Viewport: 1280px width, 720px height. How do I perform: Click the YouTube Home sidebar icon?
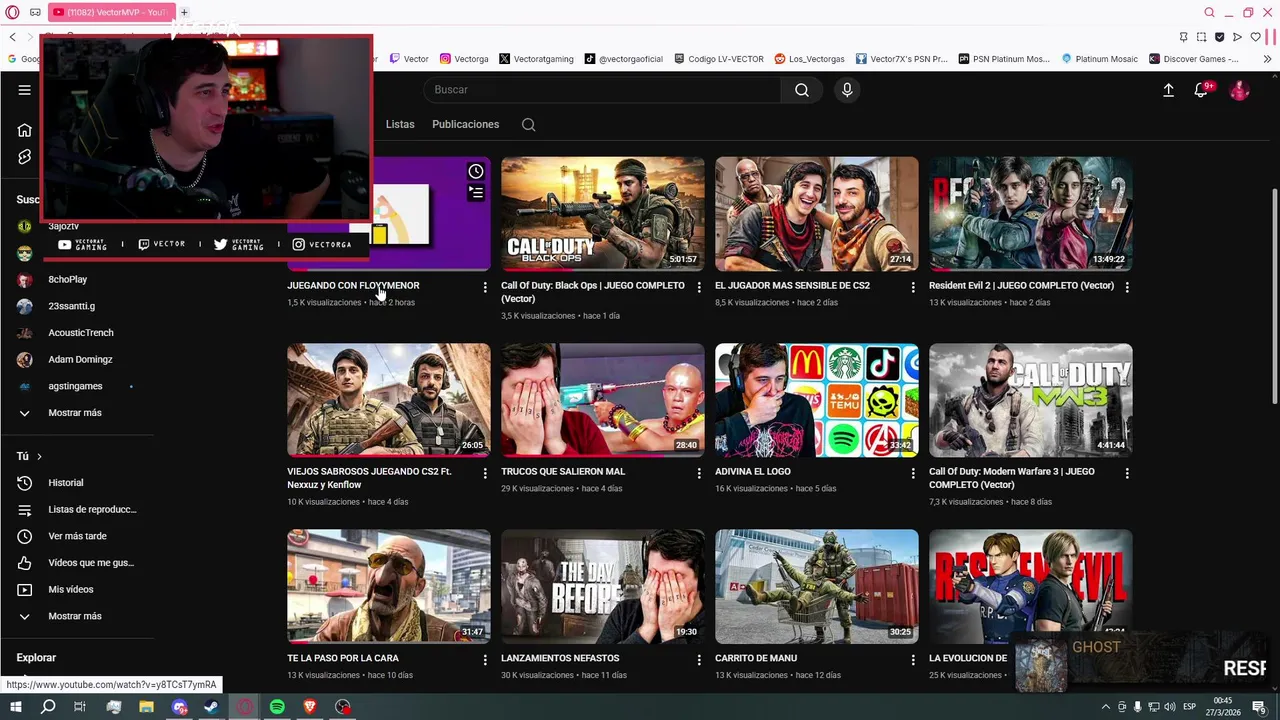tap(25, 130)
